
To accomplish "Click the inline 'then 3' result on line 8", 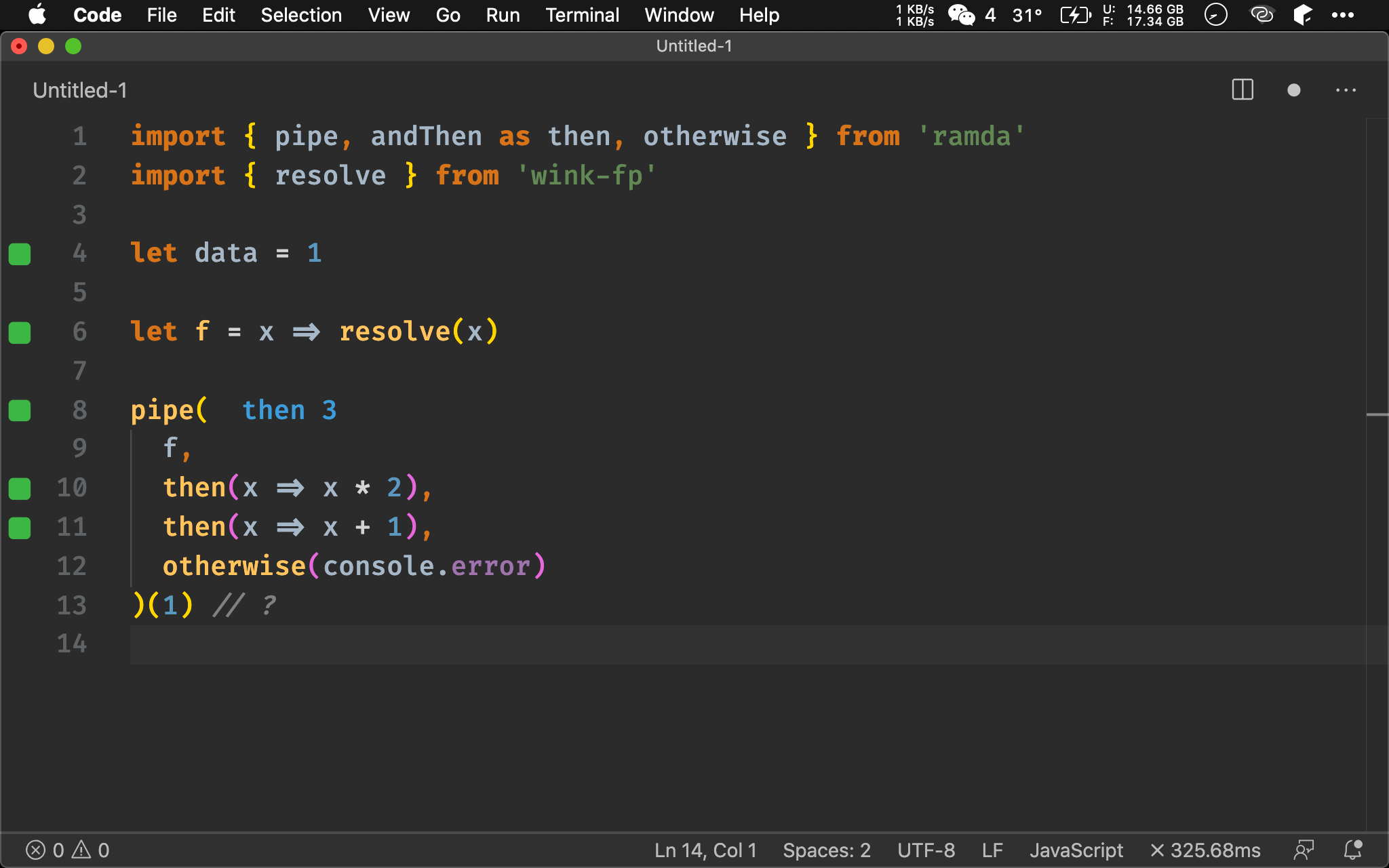I will [x=290, y=410].
